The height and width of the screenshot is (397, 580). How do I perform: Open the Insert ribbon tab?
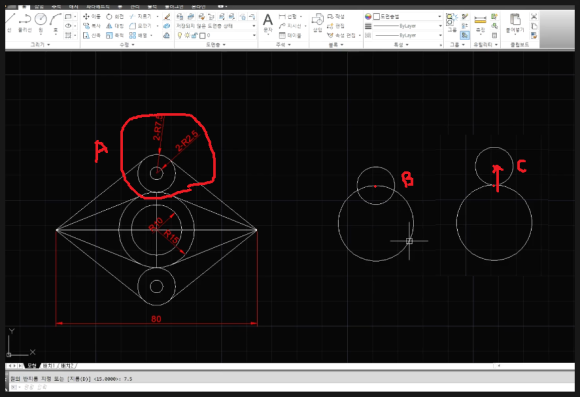[x=39, y=7]
